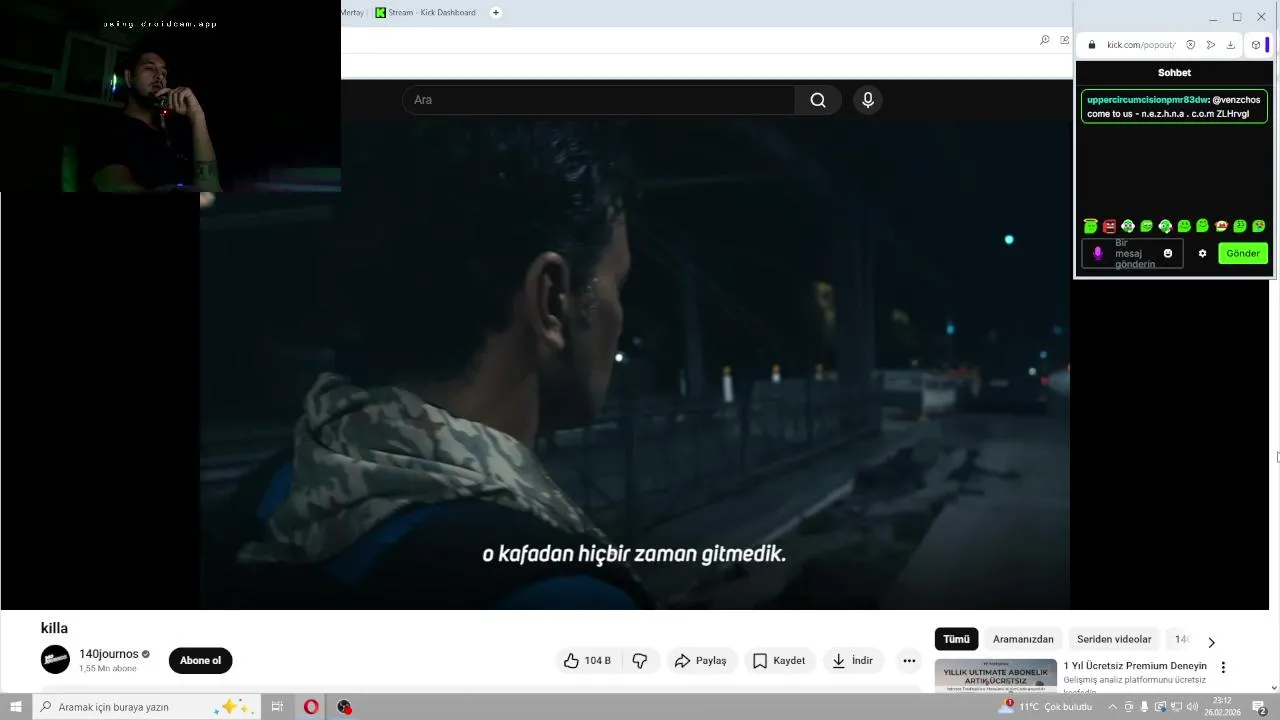Open '1 Yıl Ücretsiz Premium Deneyin' ad title
This screenshot has width=1280, height=720.
(x=1135, y=666)
